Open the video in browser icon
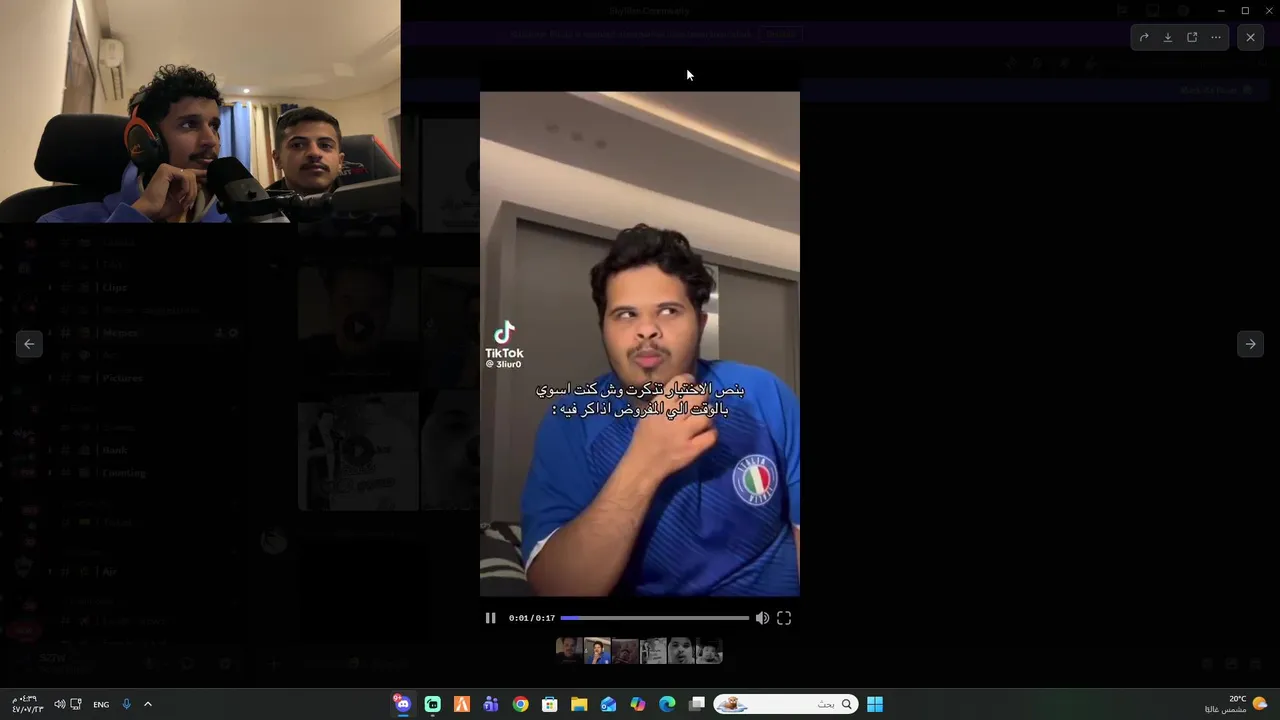1280x720 pixels. point(1192,37)
